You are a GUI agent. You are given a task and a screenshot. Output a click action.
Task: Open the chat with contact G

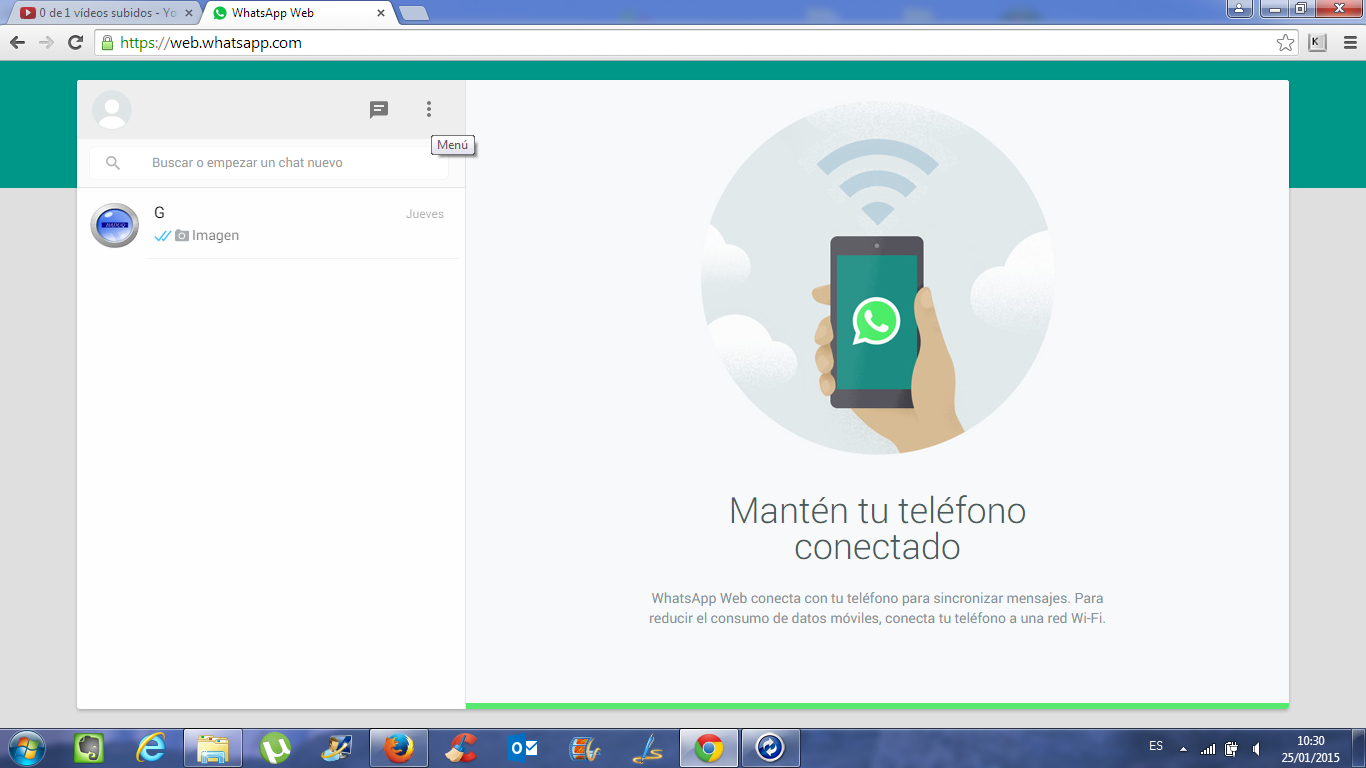[x=270, y=225]
